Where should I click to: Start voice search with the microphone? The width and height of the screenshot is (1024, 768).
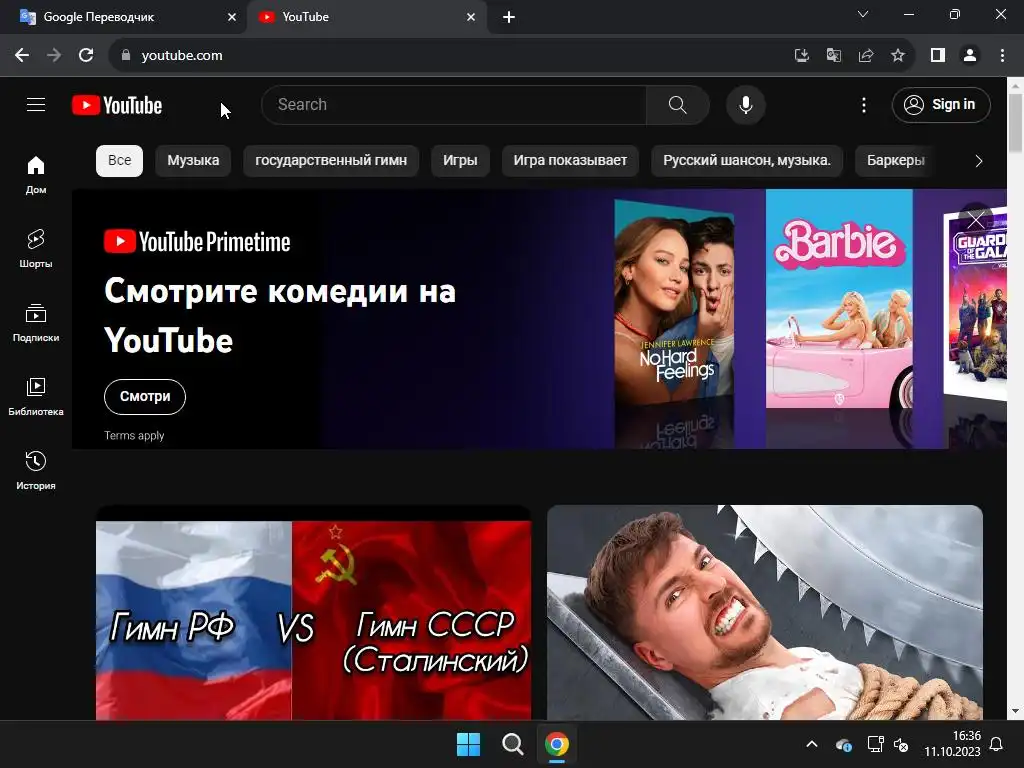[x=746, y=104]
